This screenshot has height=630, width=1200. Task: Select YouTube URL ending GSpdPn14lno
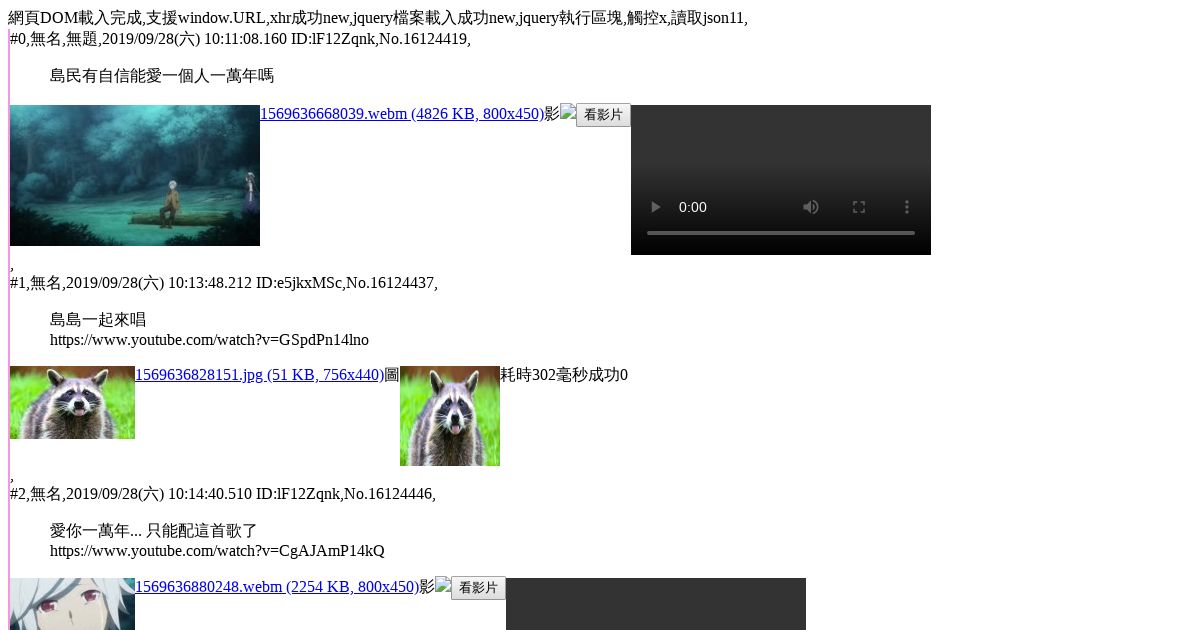(x=209, y=340)
